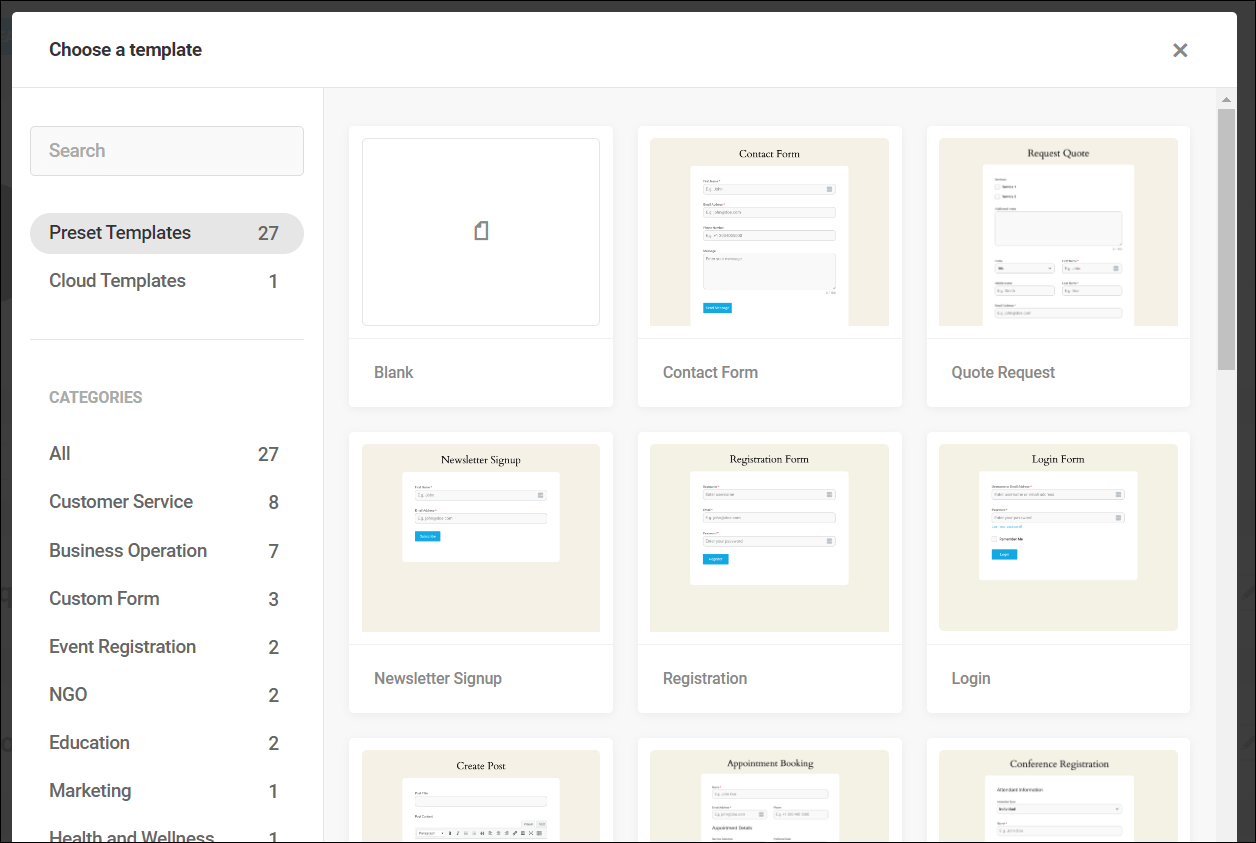View Custom Form category templates
This screenshot has height=843, width=1256.
click(x=104, y=598)
